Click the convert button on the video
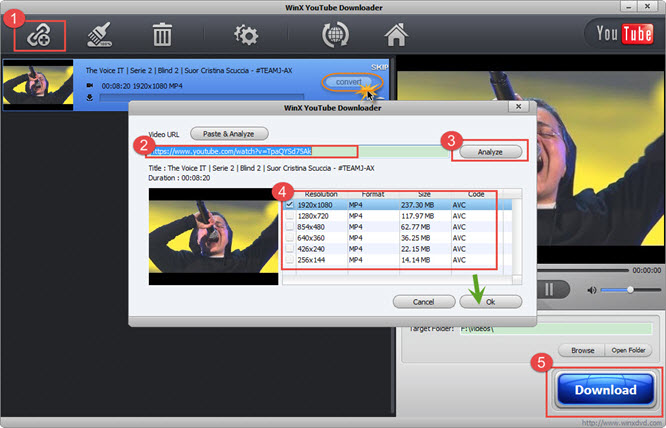666x428 pixels. click(349, 82)
